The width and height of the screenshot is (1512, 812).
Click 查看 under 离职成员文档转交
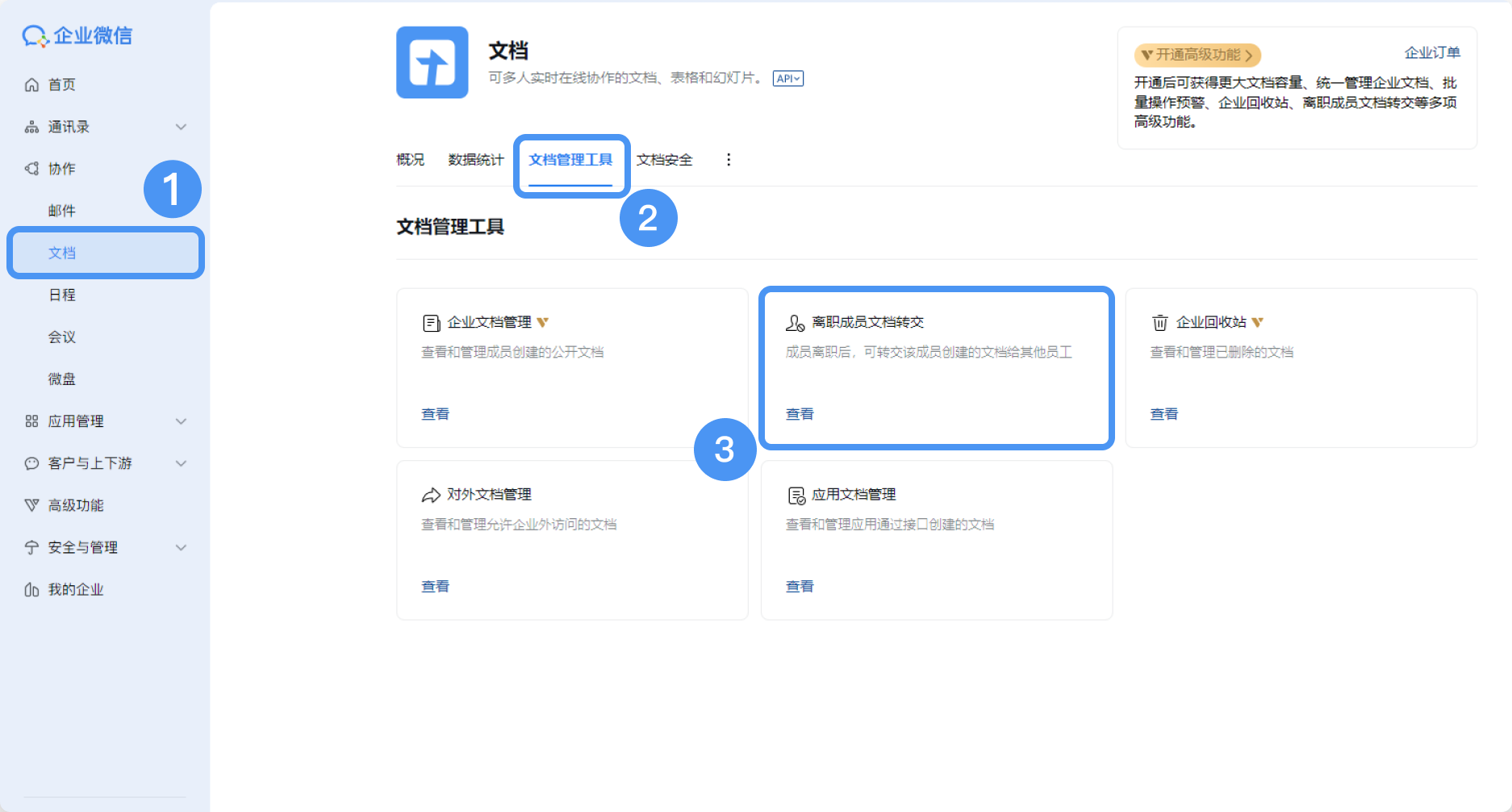[800, 414]
